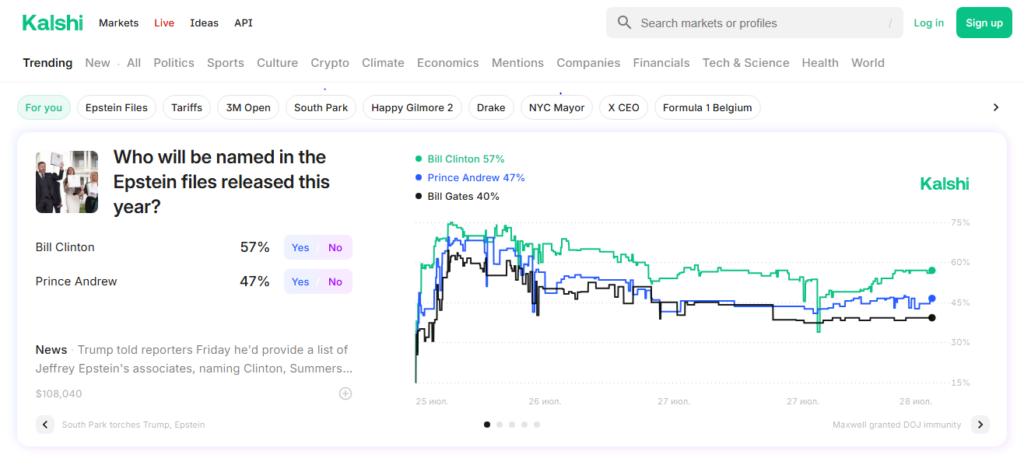1024x458 pixels.
Task: Select the 3M Open chip
Action: (x=248, y=107)
